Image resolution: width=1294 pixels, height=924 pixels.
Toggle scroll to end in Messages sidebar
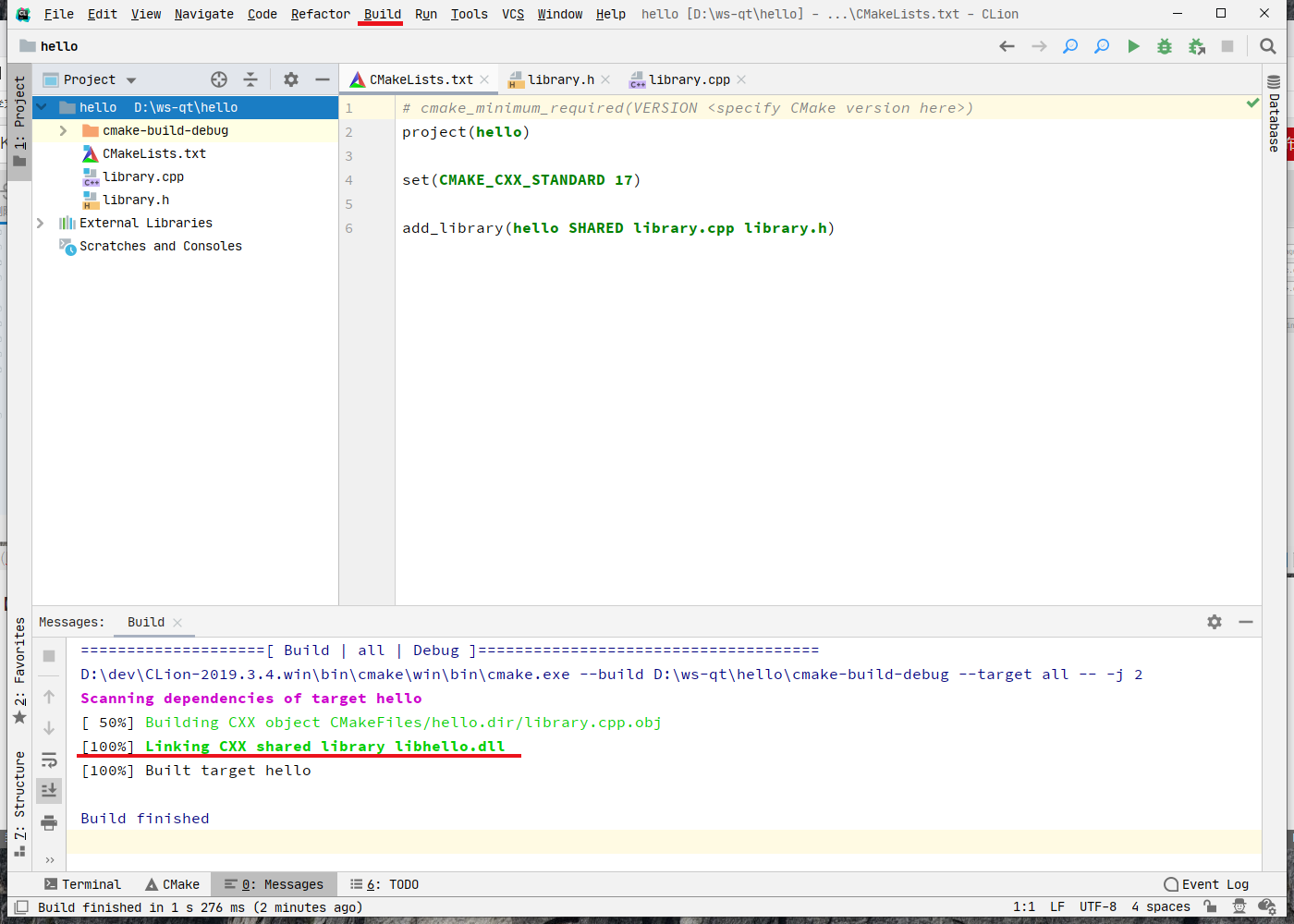(x=49, y=791)
